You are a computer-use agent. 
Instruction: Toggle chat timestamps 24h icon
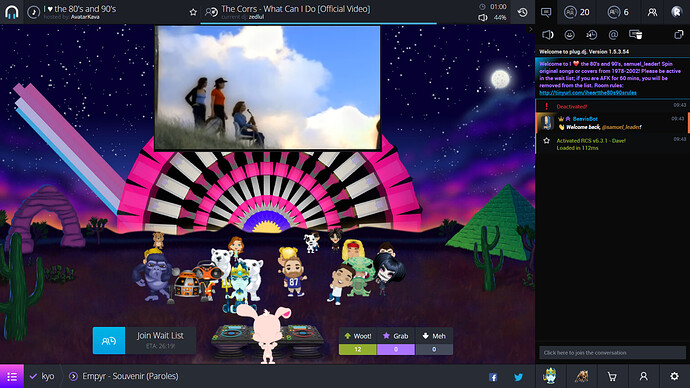(591, 35)
